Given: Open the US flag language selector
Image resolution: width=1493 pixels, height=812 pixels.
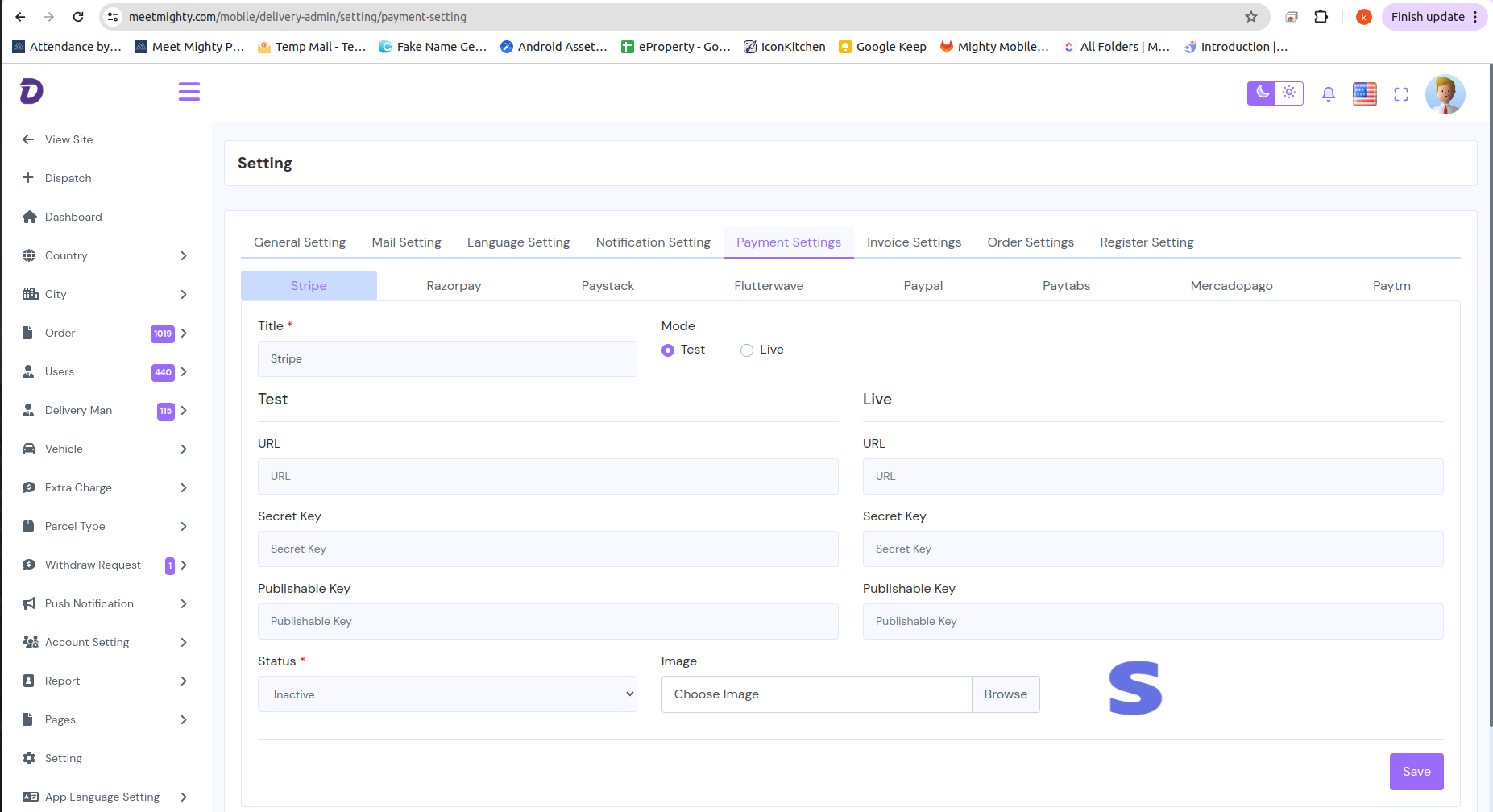Looking at the screenshot, I should (x=1365, y=94).
